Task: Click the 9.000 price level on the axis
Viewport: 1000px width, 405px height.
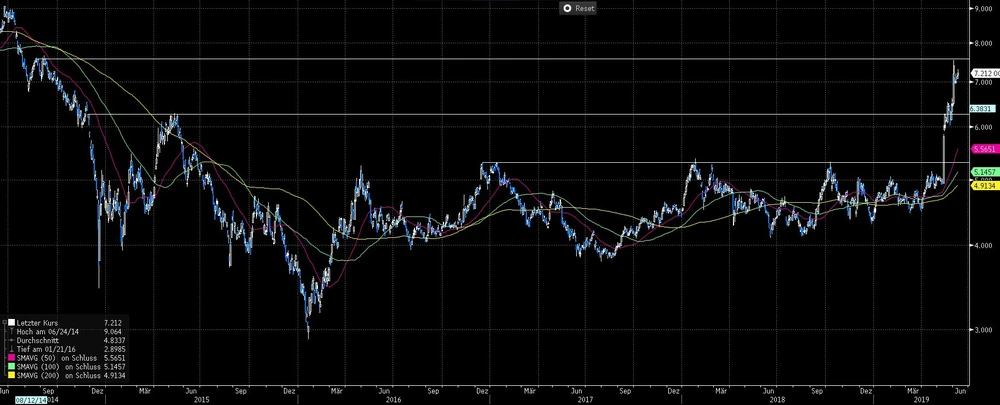Action: [984, 9]
